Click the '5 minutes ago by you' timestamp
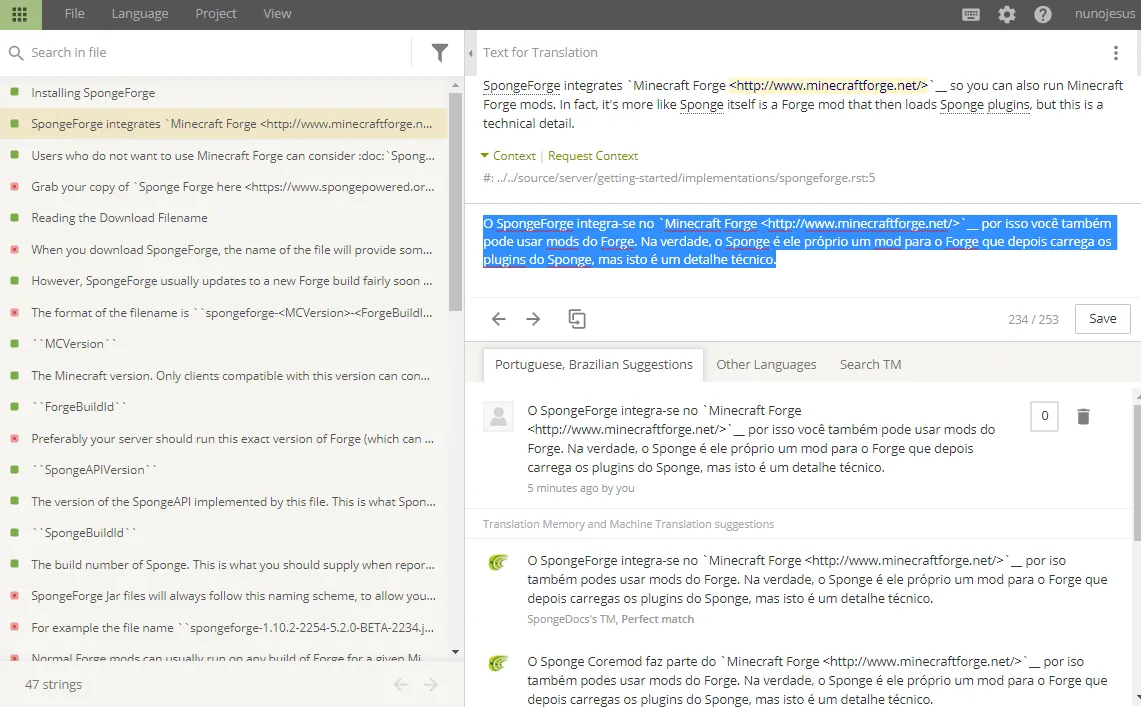This screenshot has height=707, width=1141. tap(581, 488)
